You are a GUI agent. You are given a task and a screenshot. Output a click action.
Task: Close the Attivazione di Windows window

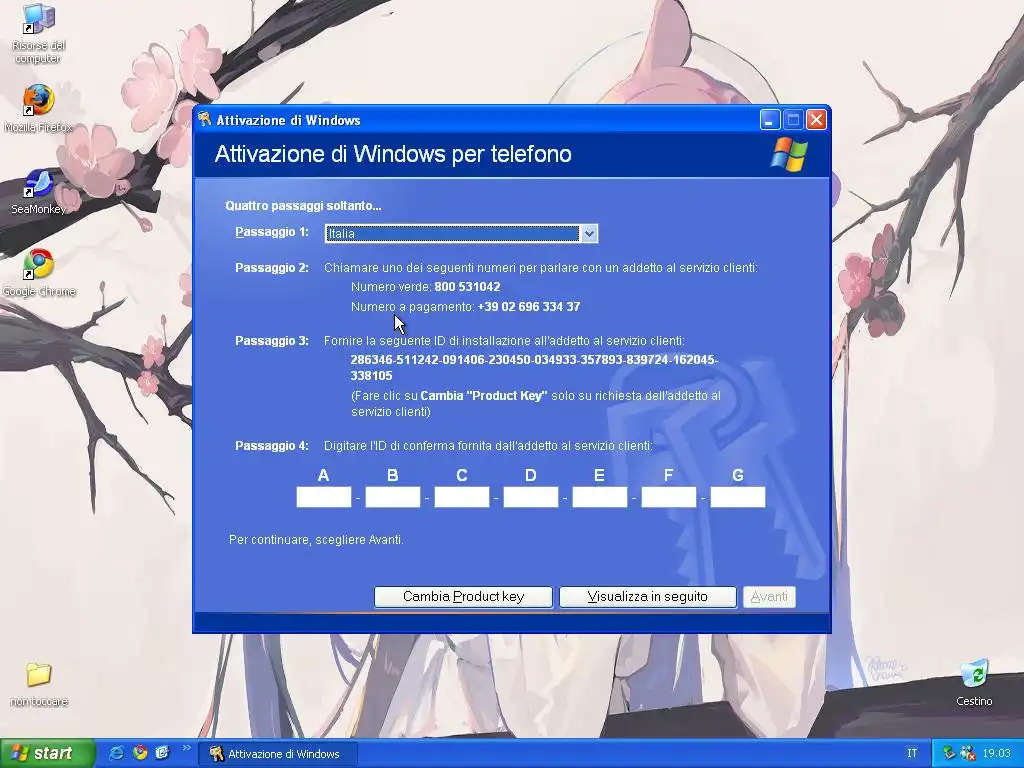point(816,120)
